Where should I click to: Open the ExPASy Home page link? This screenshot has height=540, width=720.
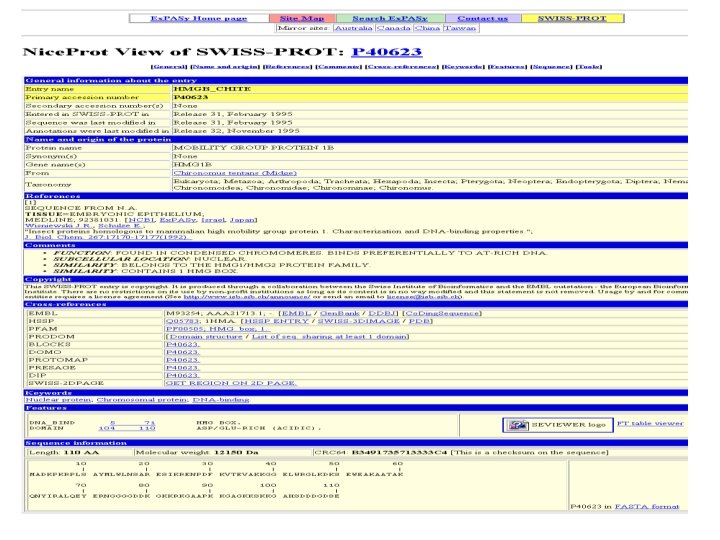[199, 18]
